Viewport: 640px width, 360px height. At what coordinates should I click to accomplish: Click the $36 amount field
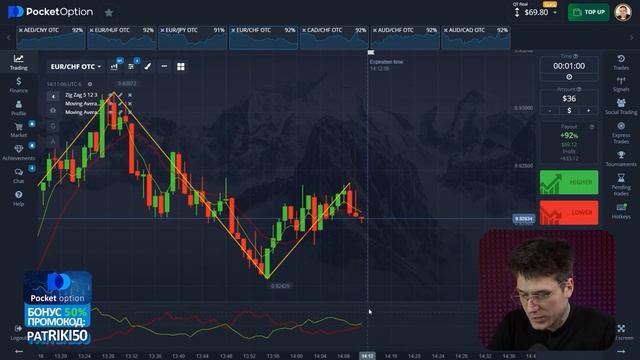coord(569,98)
